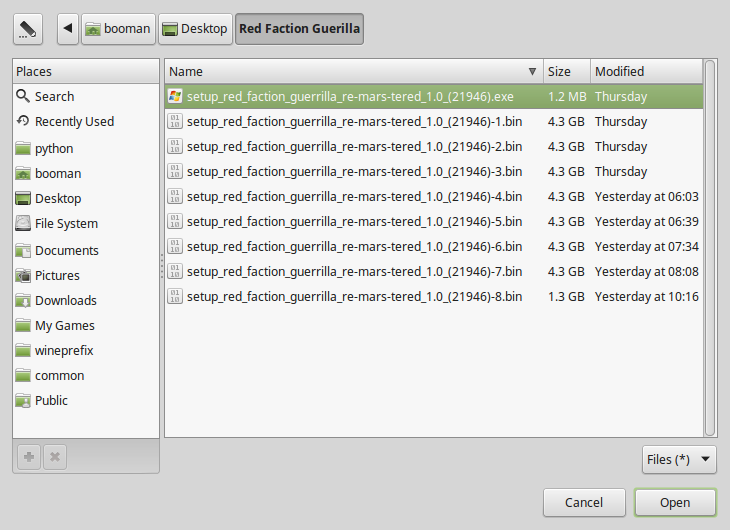Open the booman path breadcrumb

tap(118, 29)
